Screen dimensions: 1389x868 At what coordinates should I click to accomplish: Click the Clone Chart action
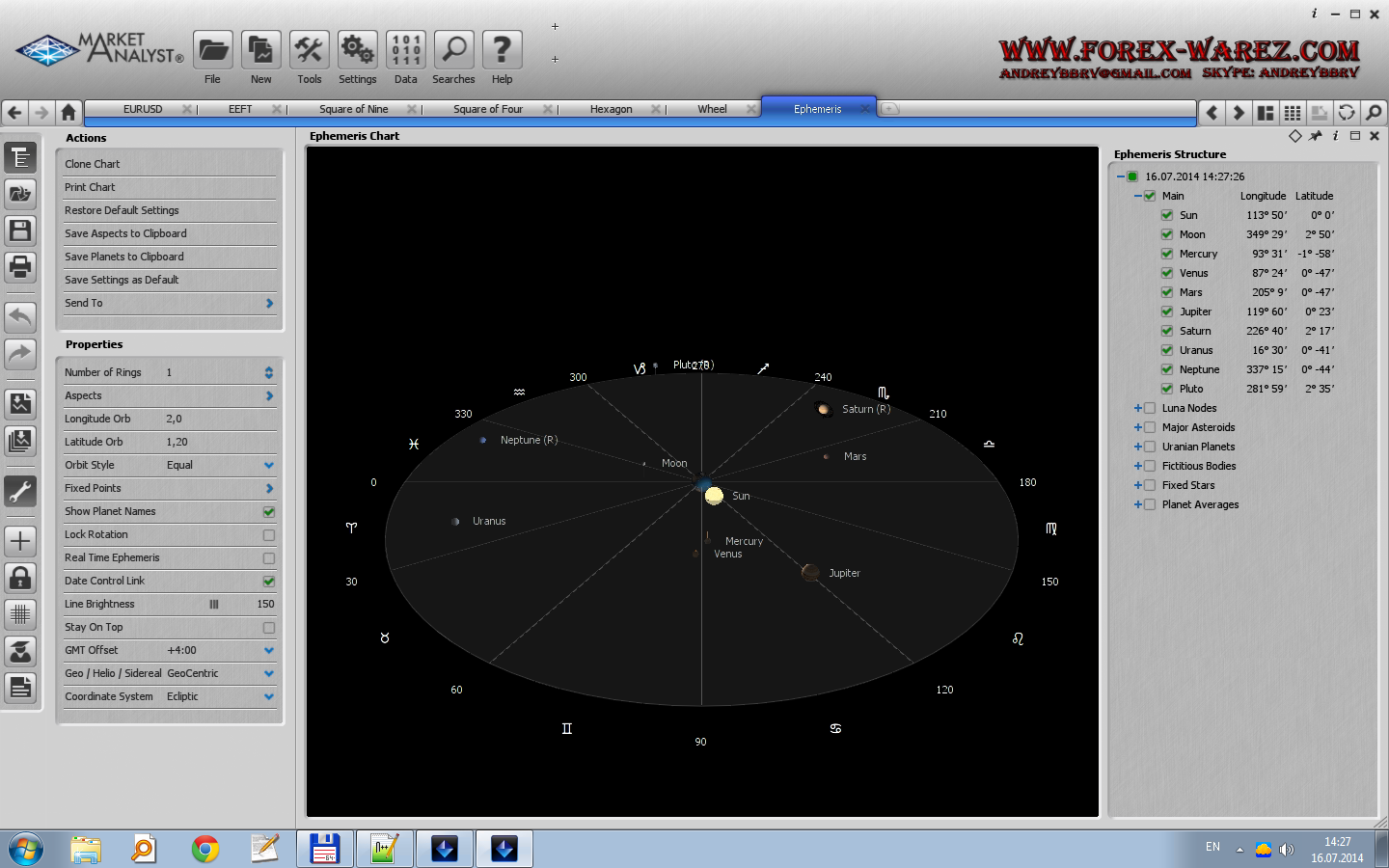coord(93,164)
